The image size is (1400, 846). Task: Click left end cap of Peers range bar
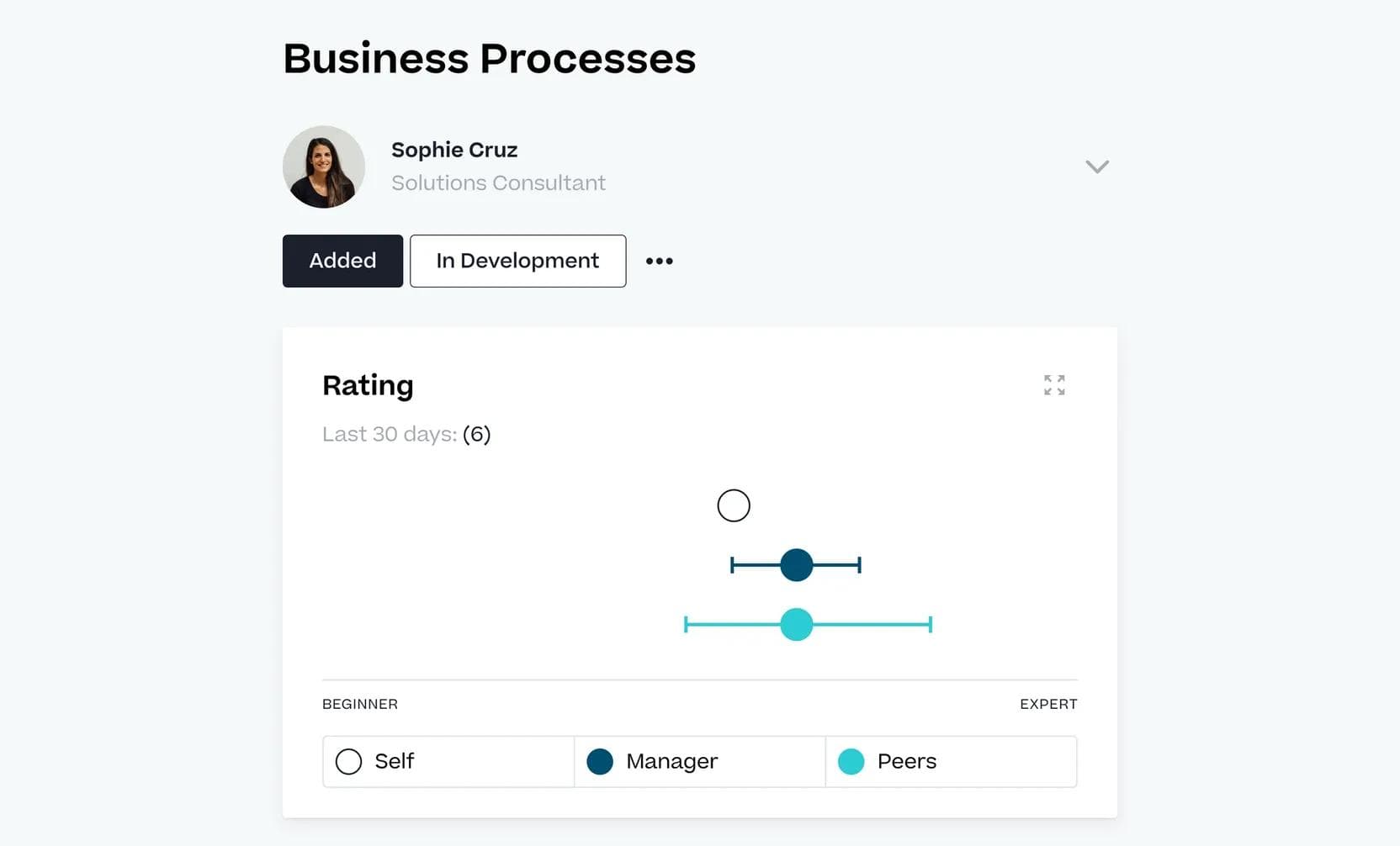tap(686, 625)
